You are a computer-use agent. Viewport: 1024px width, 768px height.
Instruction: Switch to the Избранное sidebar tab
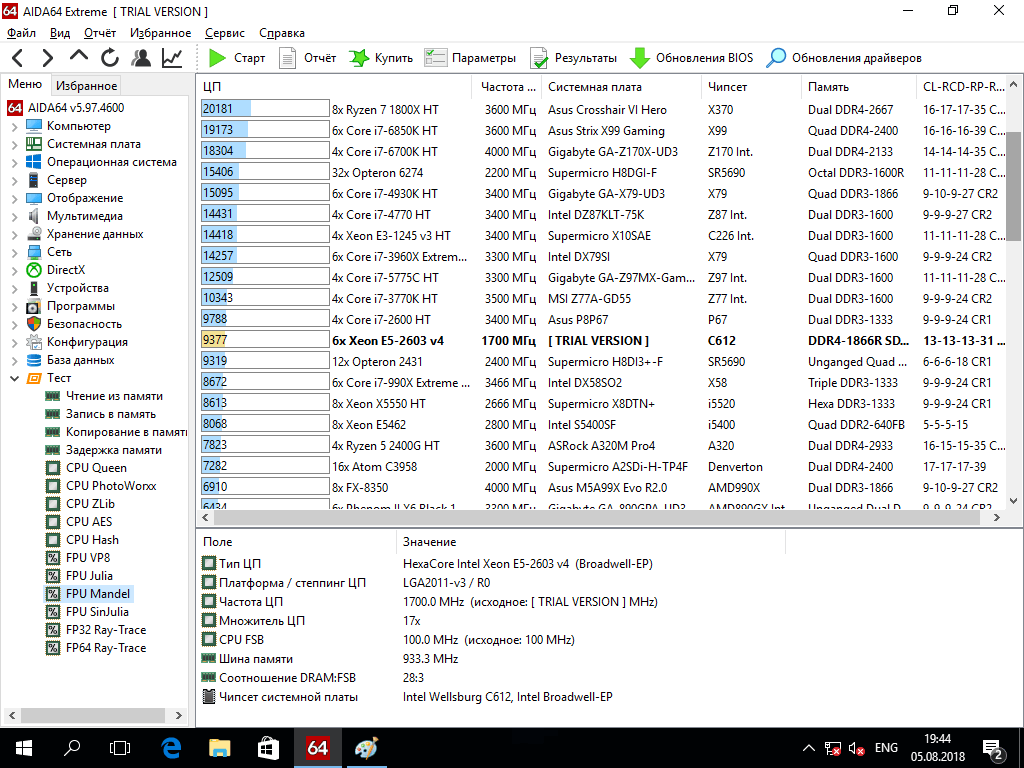click(86, 86)
